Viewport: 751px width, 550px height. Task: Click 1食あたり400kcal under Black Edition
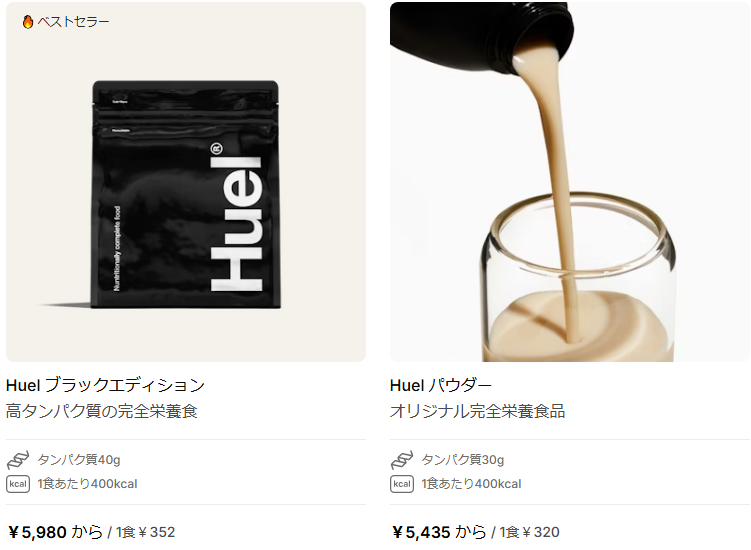(87, 484)
